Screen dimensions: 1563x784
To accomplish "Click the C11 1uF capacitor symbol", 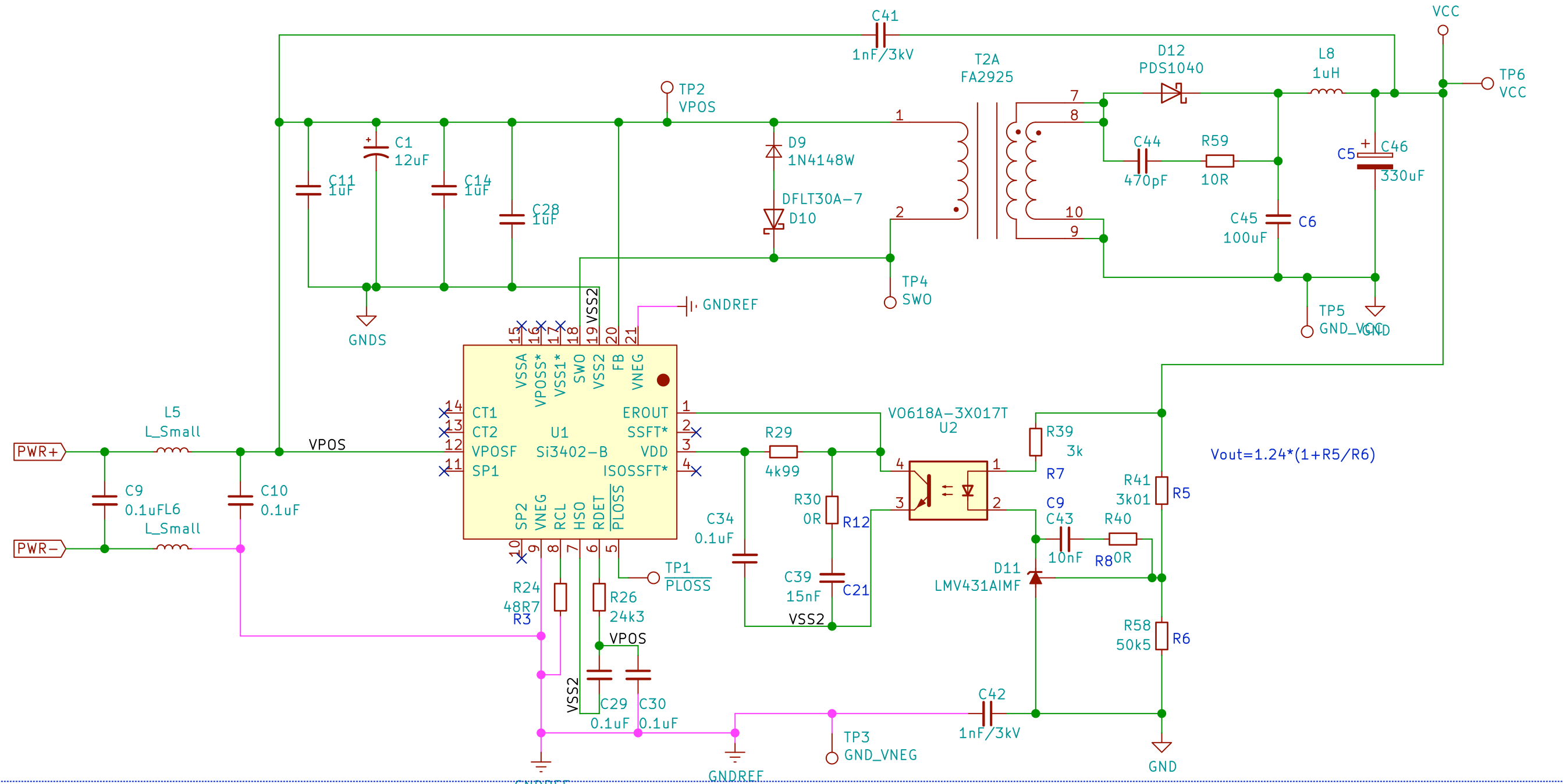I will [308, 190].
